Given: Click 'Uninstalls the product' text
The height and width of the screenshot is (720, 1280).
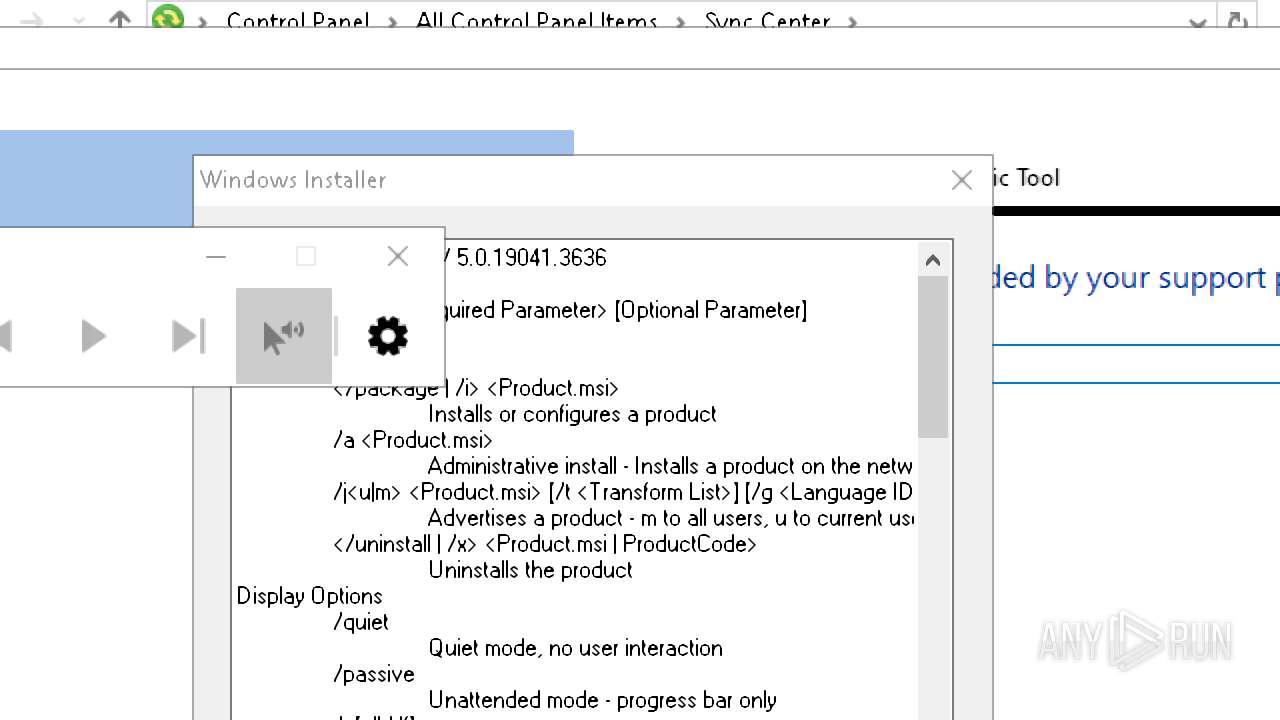Looking at the screenshot, I should click(531, 570).
